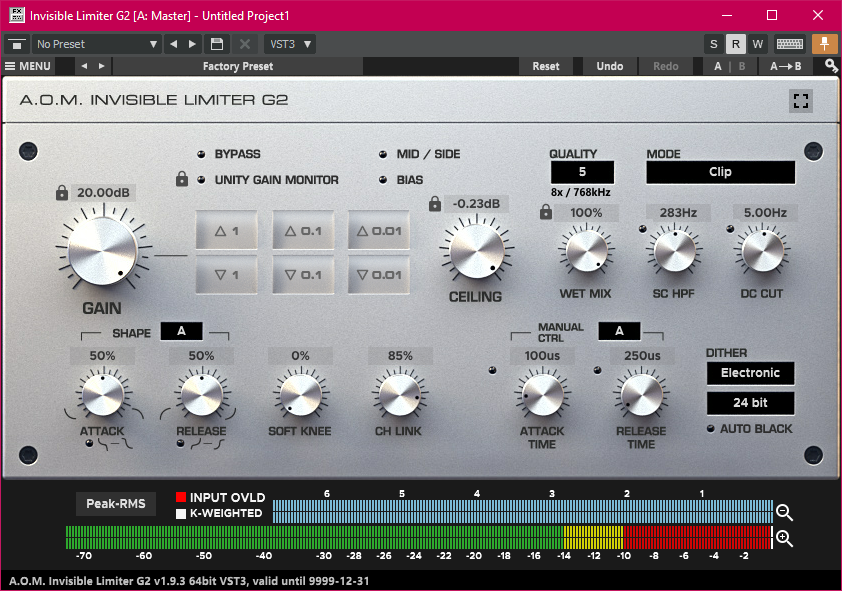Open the VST3 format dropdown
This screenshot has width=842, height=591.
[x=290, y=44]
